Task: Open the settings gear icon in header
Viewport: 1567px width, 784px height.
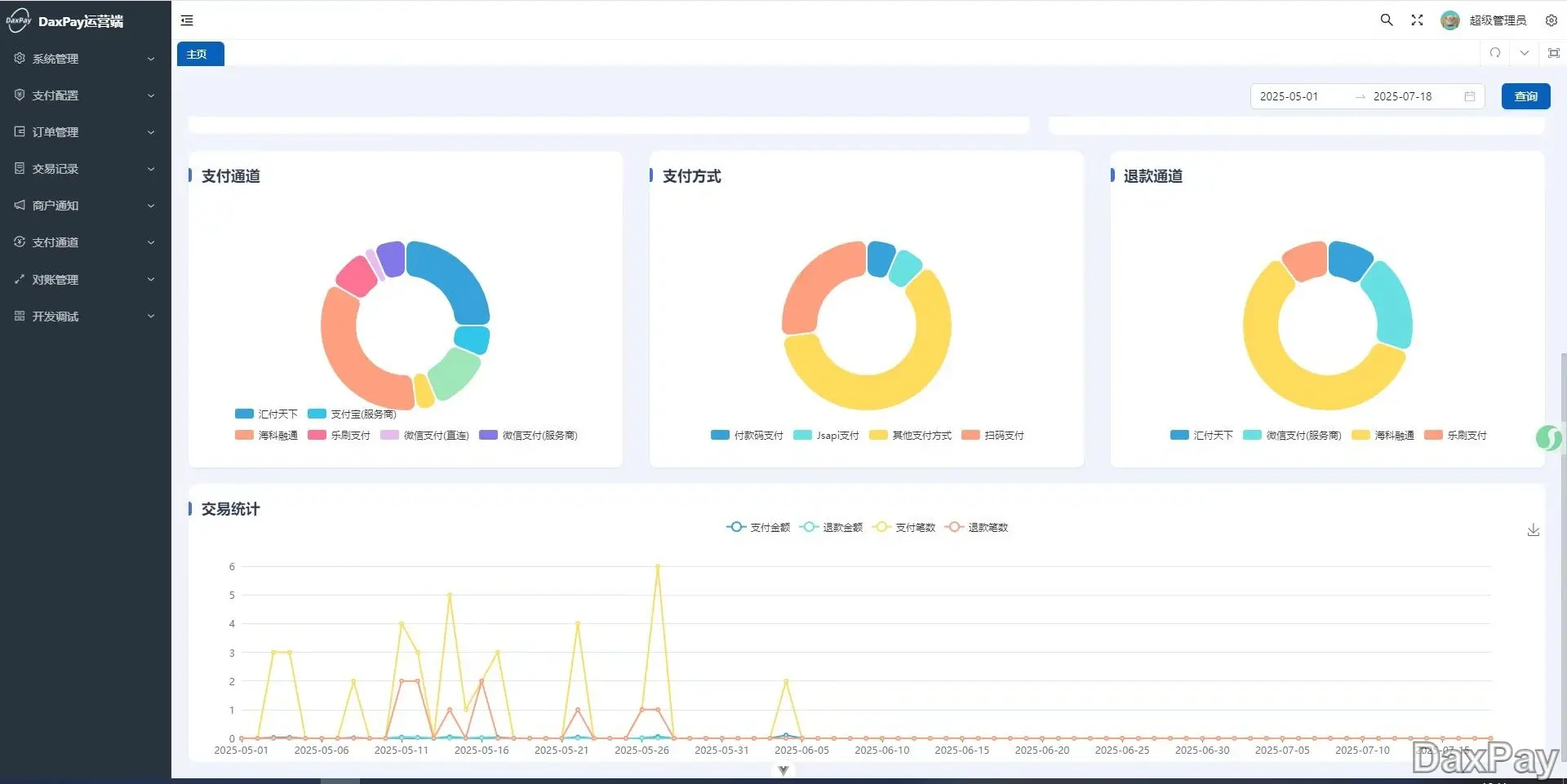Action: [1551, 20]
